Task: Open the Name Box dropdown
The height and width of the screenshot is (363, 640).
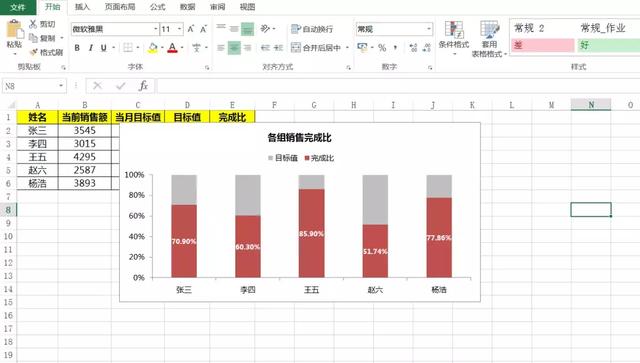Action: click(x=61, y=86)
